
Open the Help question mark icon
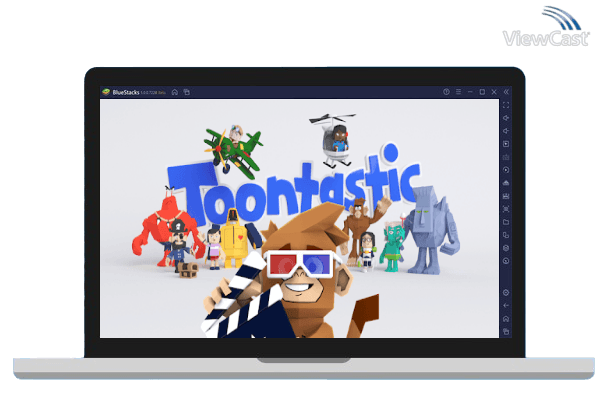tap(446, 92)
